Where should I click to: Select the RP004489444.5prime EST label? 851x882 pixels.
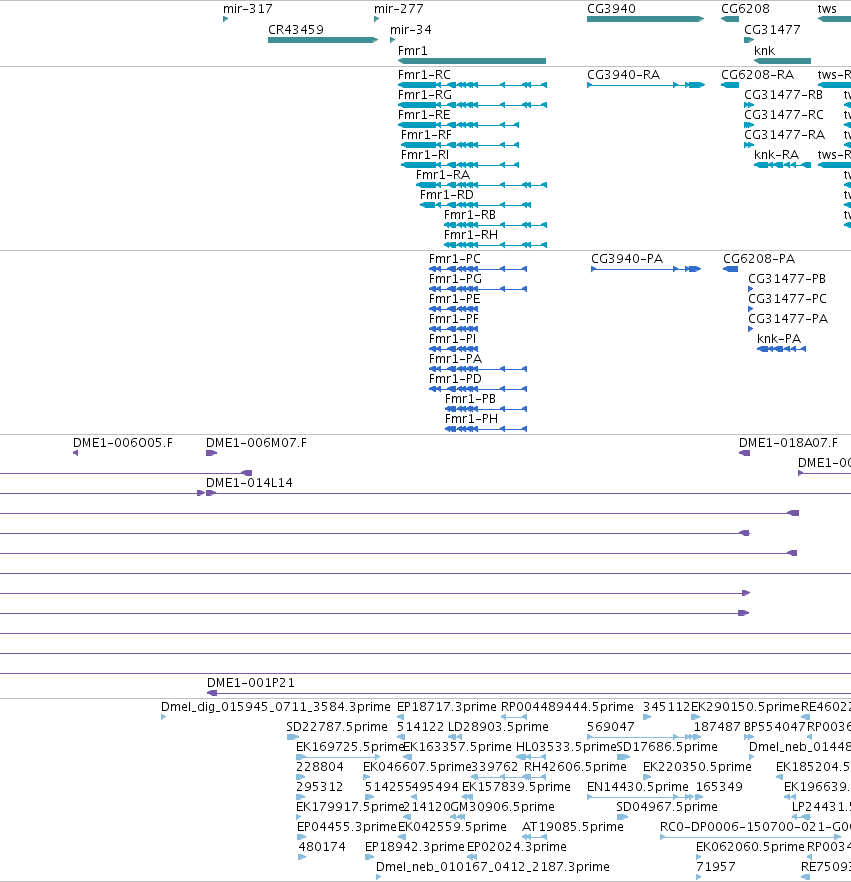coord(567,706)
